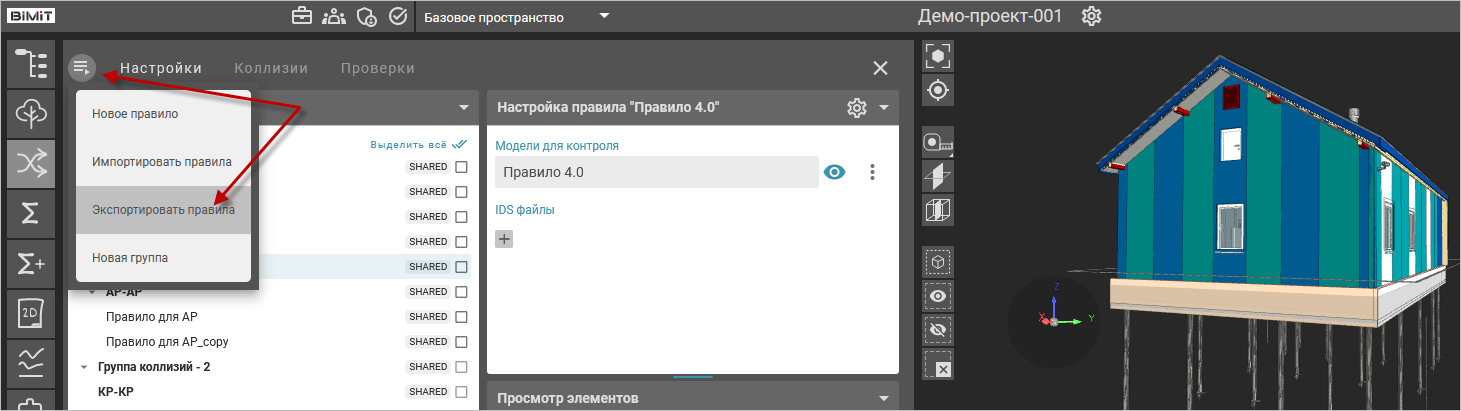
Task: Check the box for Правило для АР
Action: pyautogui.click(x=461, y=317)
